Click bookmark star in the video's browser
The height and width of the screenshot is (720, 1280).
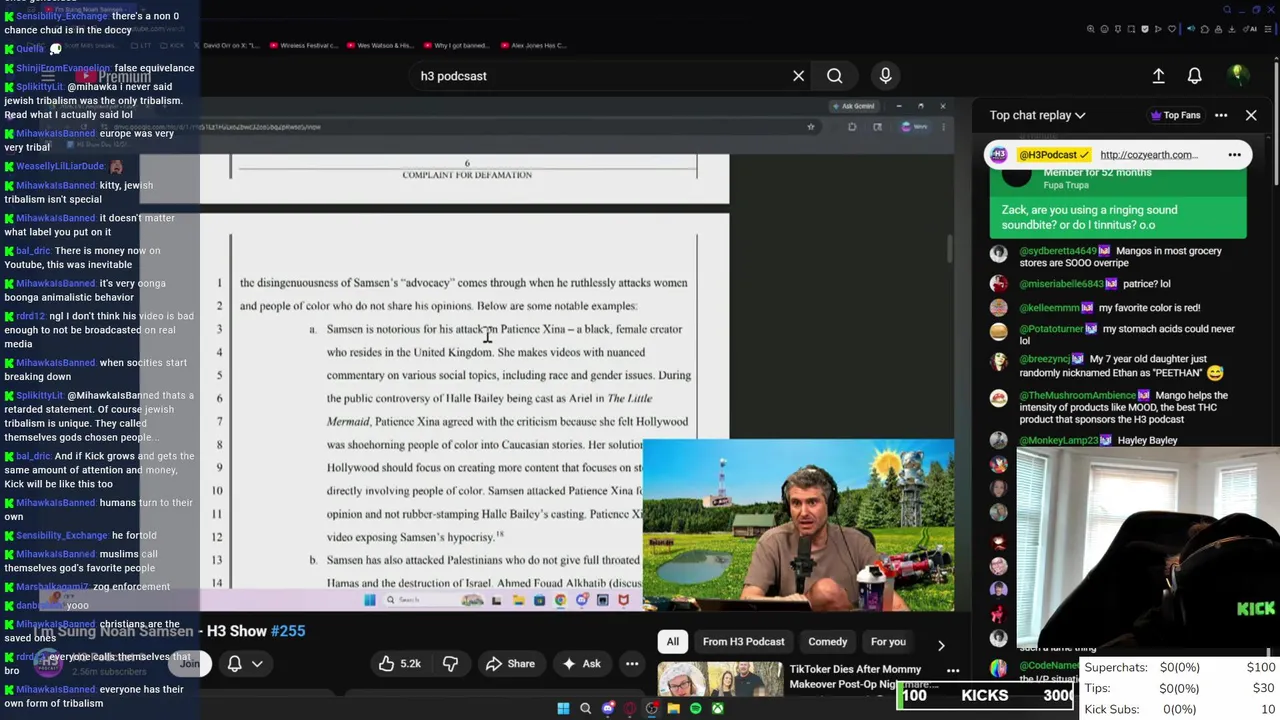coord(811,127)
